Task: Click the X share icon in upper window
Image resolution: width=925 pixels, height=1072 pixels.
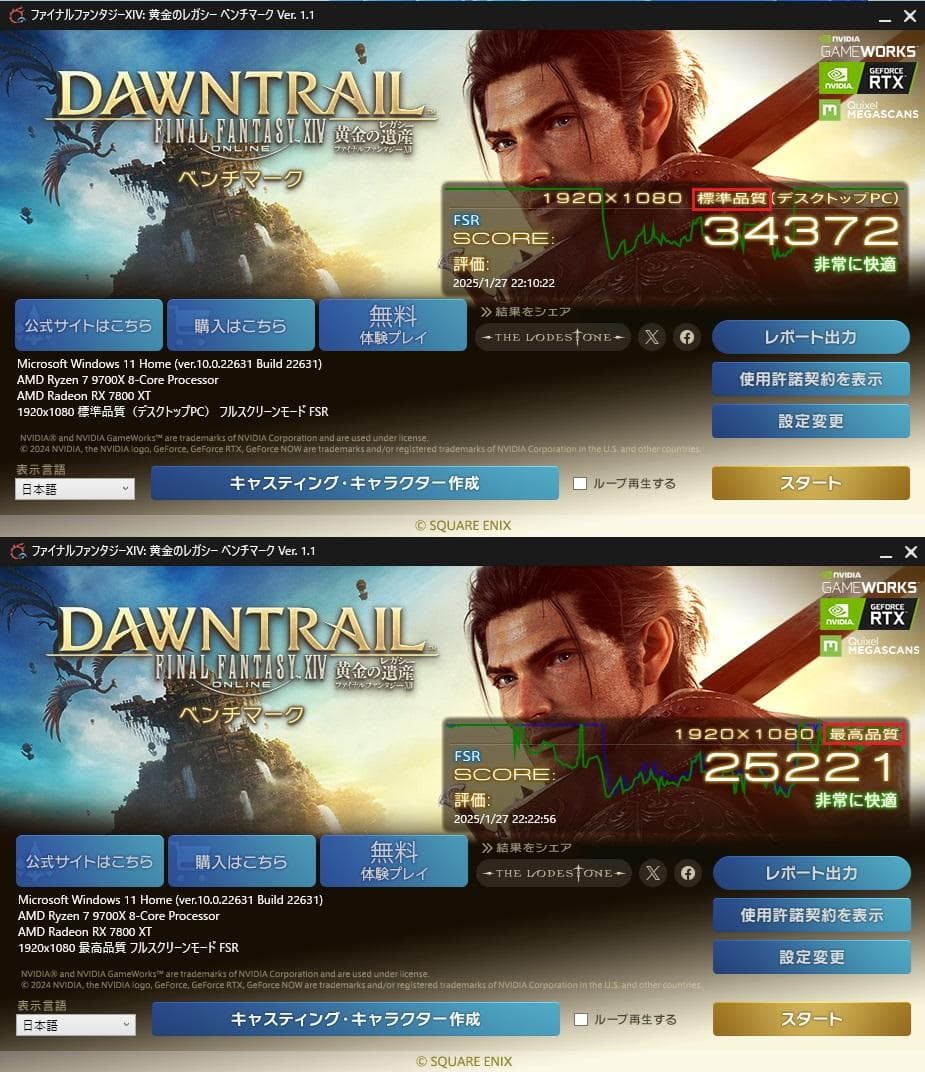Action: pyautogui.click(x=652, y=337)
